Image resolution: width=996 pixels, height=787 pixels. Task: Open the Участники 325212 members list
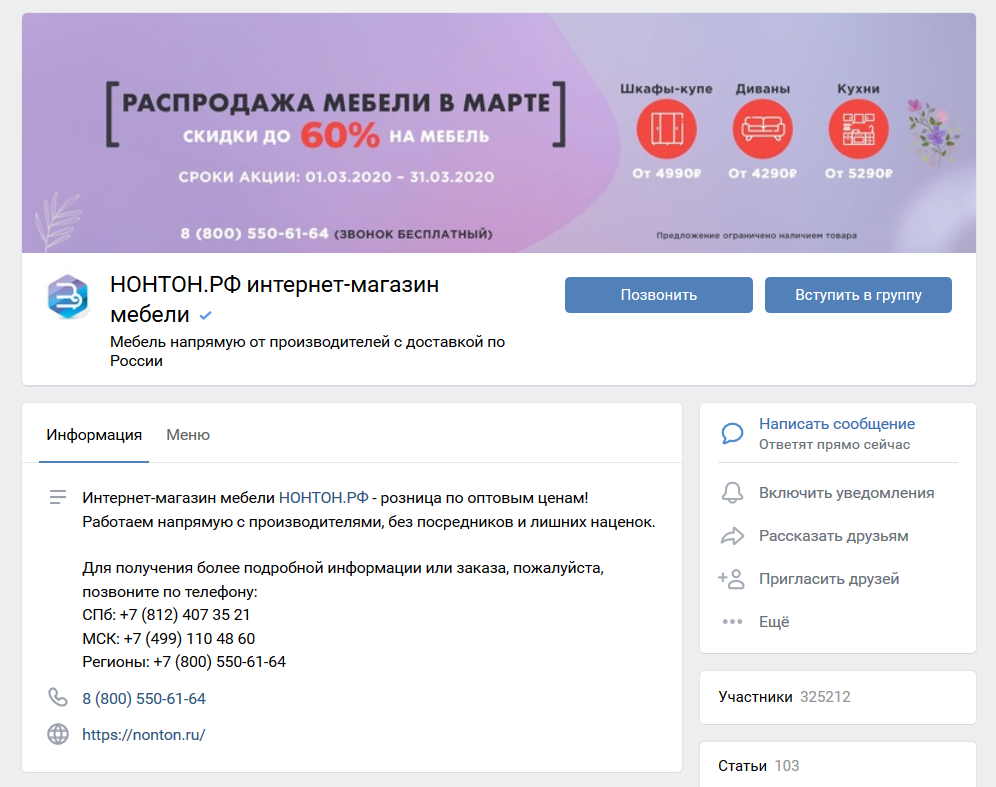(x=838, y=697)
